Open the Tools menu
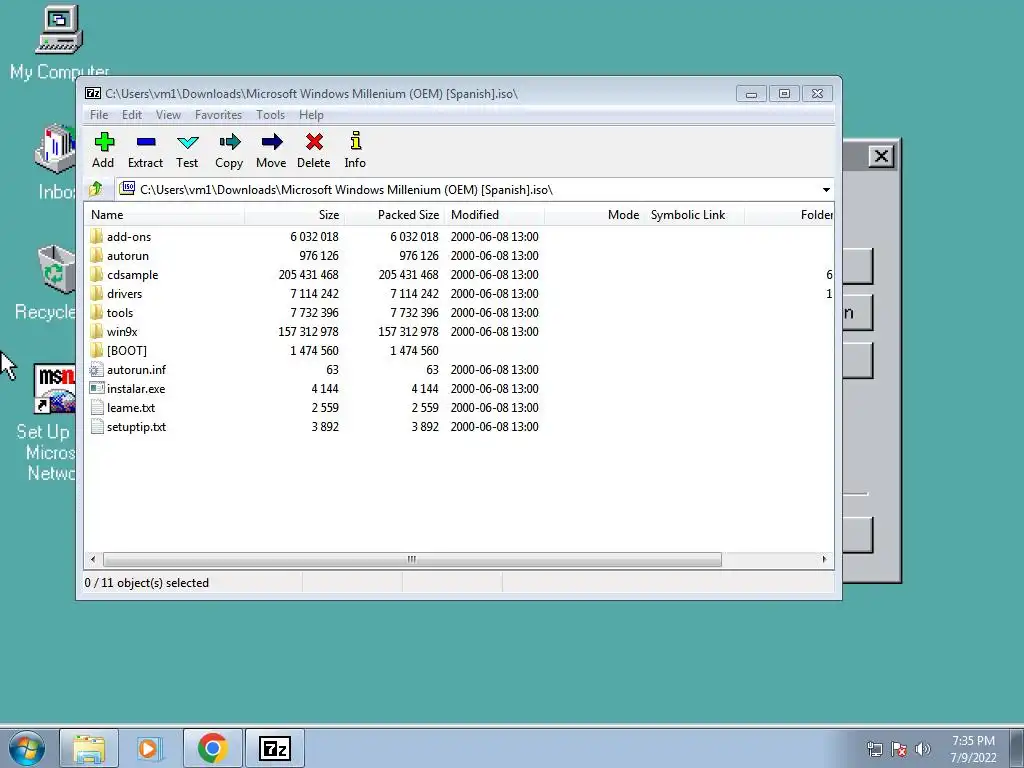 coord(270,115)
